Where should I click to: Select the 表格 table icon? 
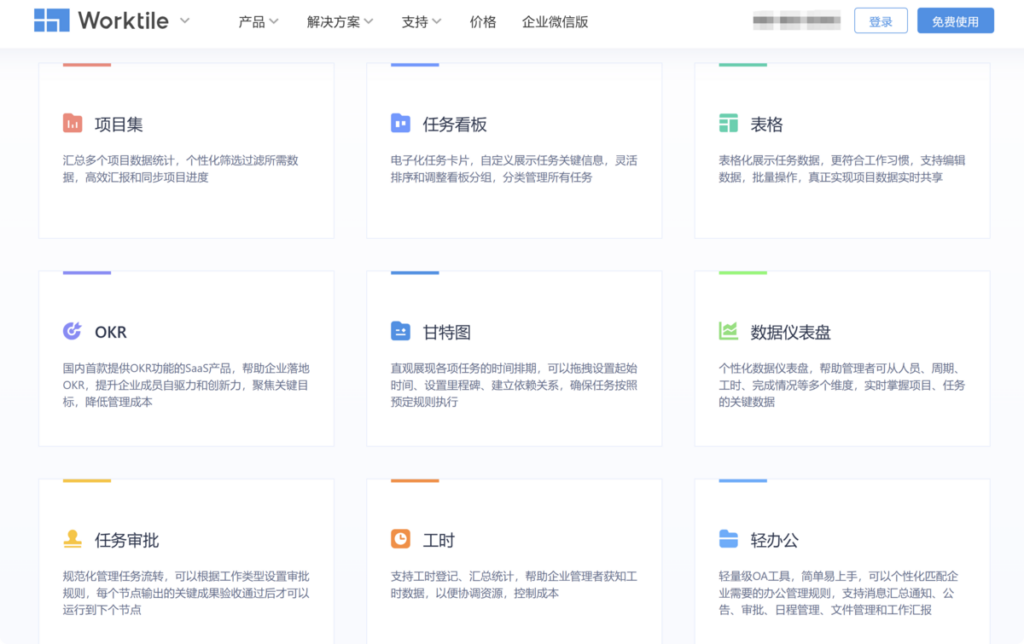pos(729,123)
